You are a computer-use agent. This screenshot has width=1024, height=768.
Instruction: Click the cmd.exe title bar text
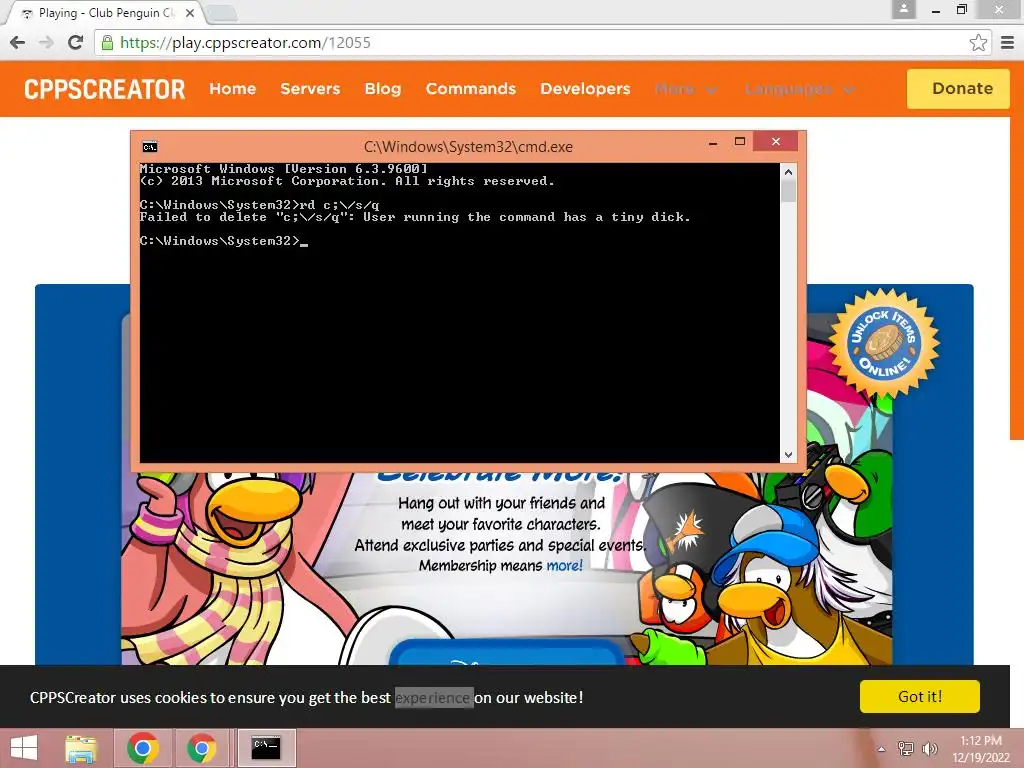[468, 147]
